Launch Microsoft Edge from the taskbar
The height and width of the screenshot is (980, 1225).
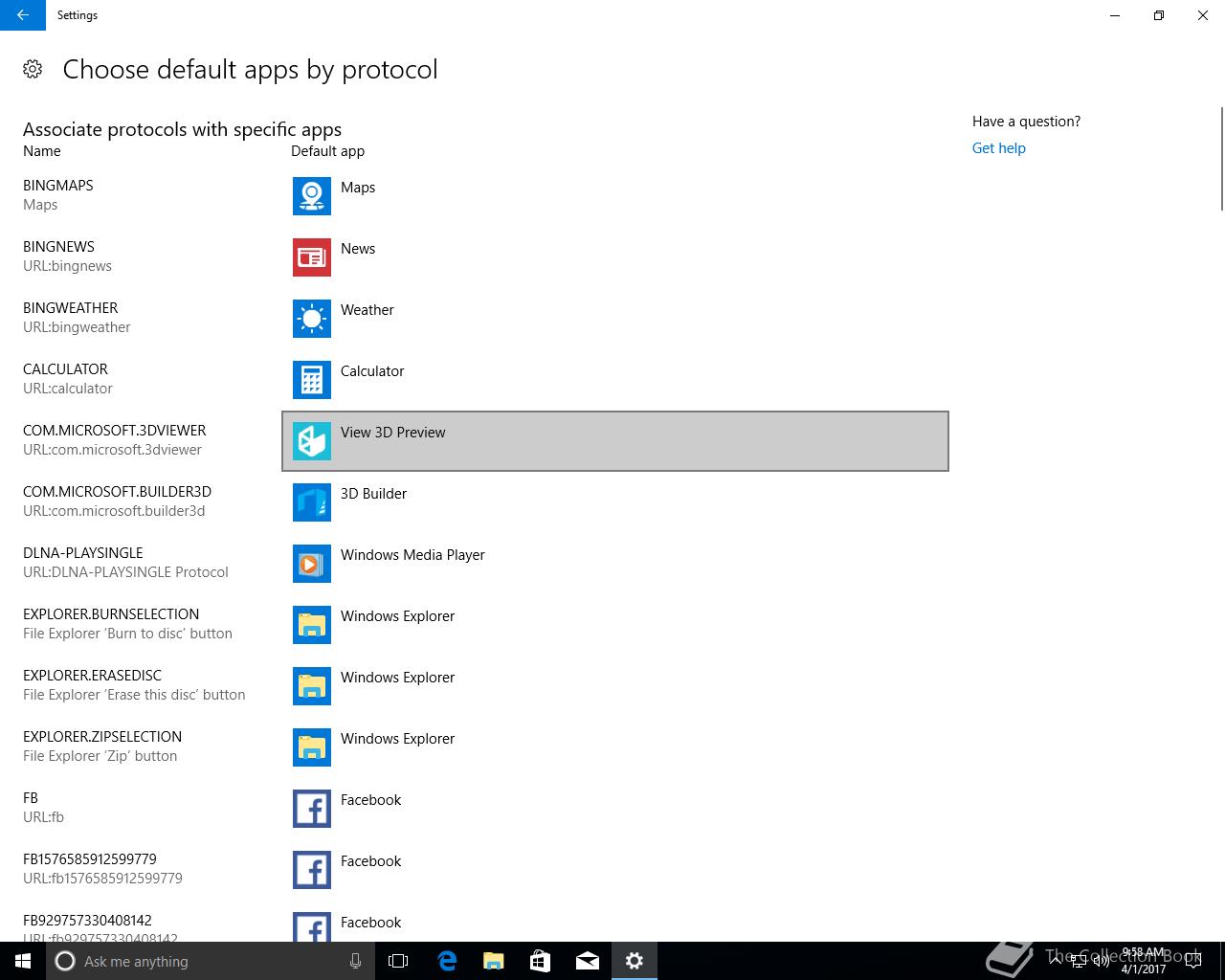(447, 961)
